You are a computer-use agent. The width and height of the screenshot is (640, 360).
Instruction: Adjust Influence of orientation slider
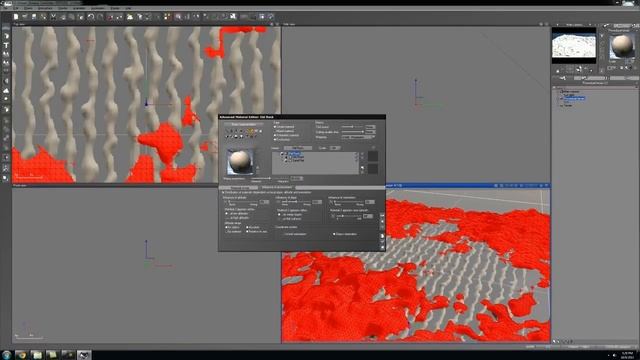tap(349, 202)
